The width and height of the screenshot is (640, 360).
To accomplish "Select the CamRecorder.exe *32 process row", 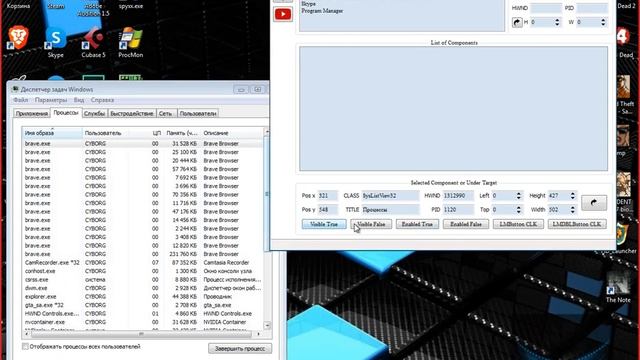I will [x=143, y=262].
